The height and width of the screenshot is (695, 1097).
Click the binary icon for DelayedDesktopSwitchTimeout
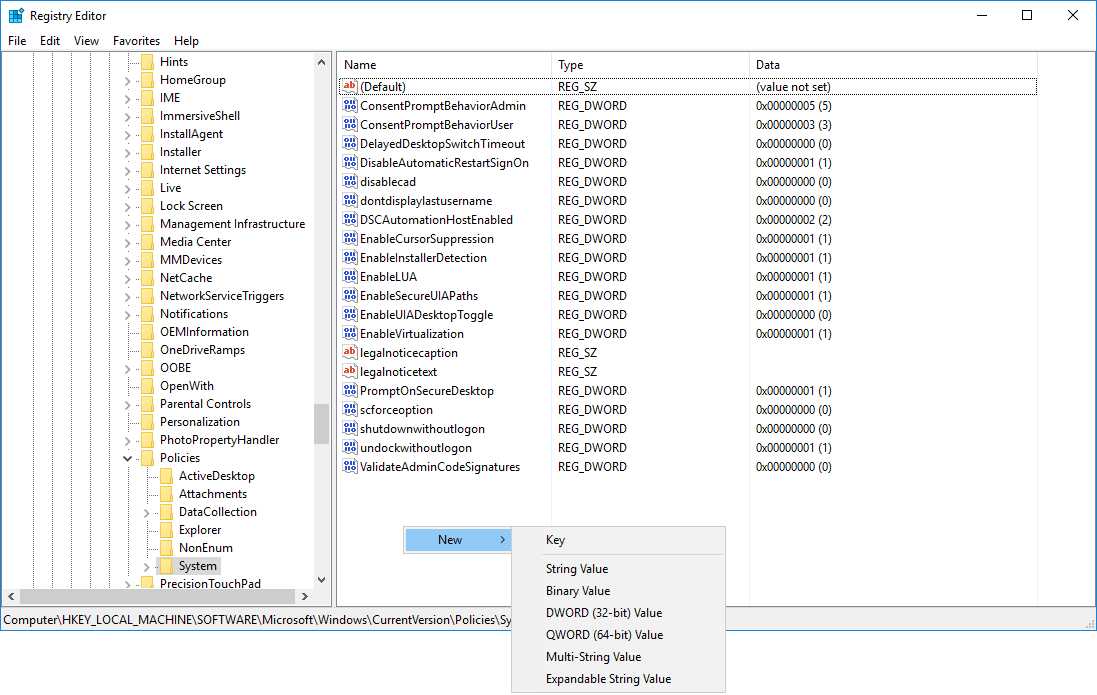(x=350, y=143)
